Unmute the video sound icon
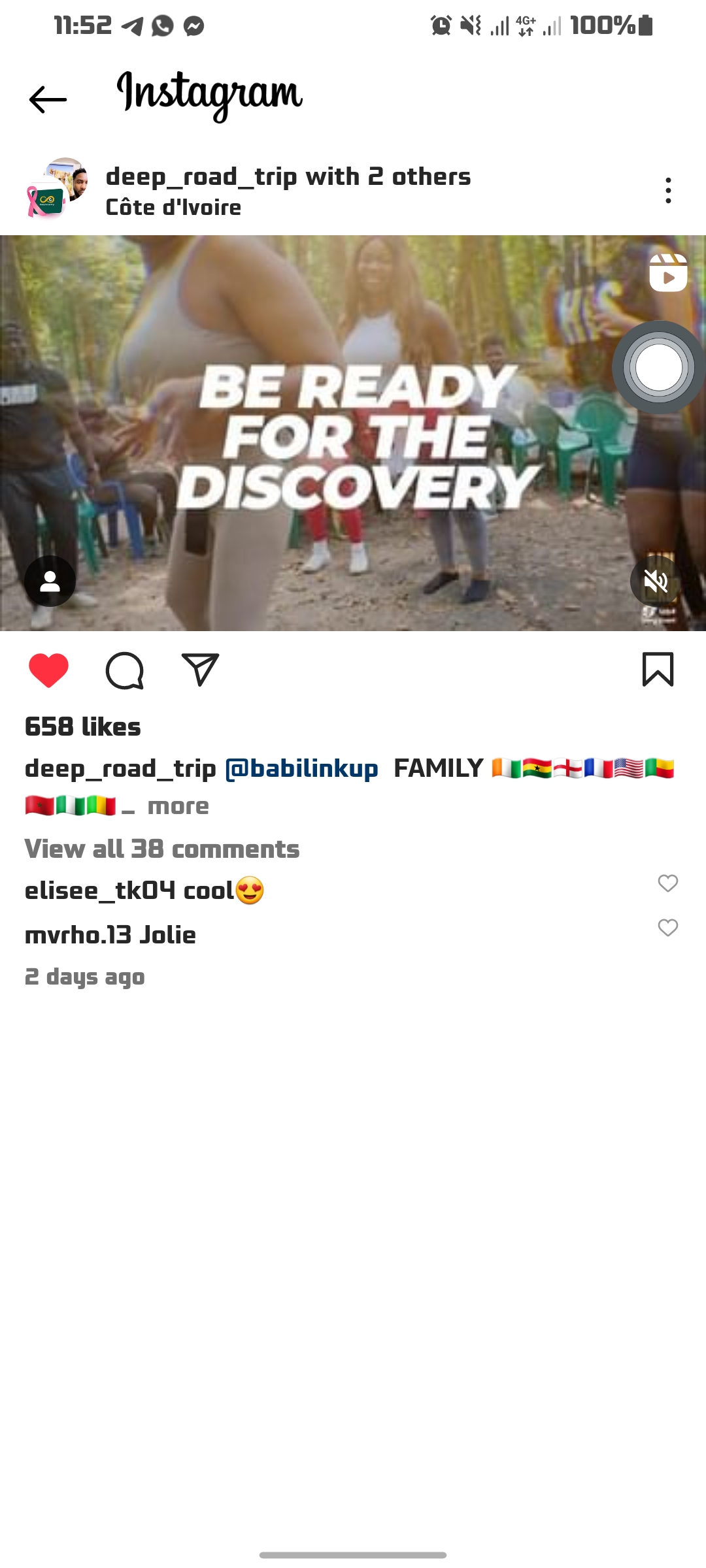The image size is (706, 1568). point(656,581)
